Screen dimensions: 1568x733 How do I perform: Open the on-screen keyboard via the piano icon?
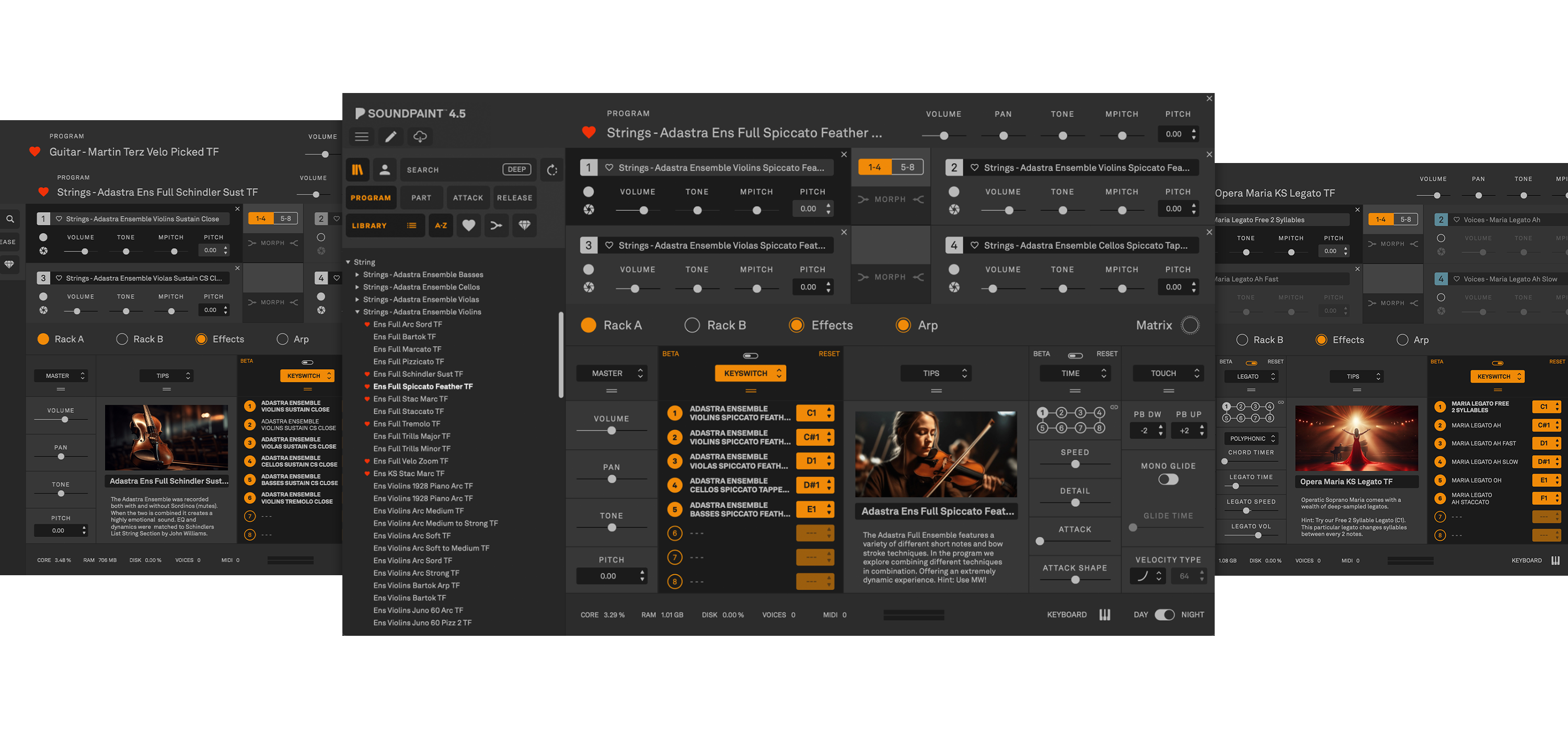[x=1105, y=614]
